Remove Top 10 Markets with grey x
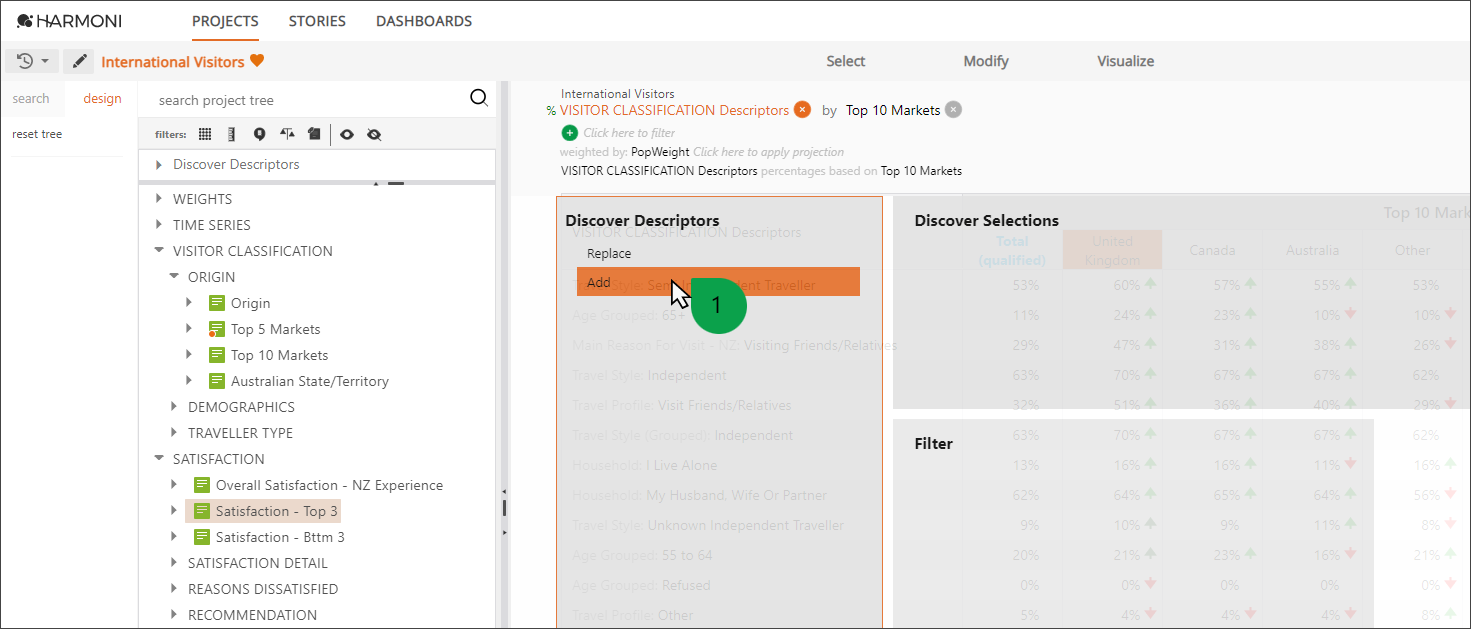This screenshot has width=1471, height=629. [x=953, y=110]
